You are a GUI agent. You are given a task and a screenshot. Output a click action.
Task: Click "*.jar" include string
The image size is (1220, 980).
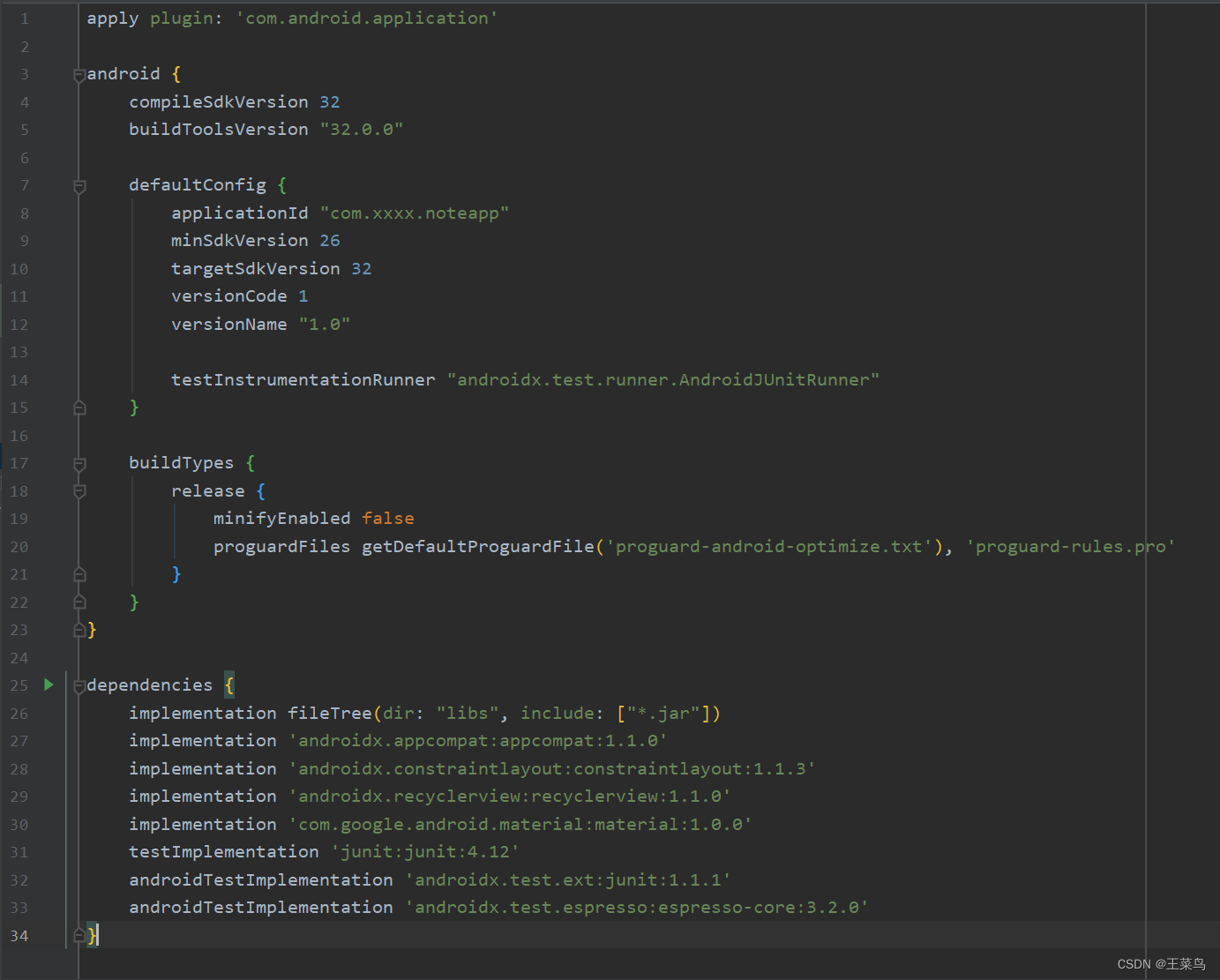[x=663, y=713]
